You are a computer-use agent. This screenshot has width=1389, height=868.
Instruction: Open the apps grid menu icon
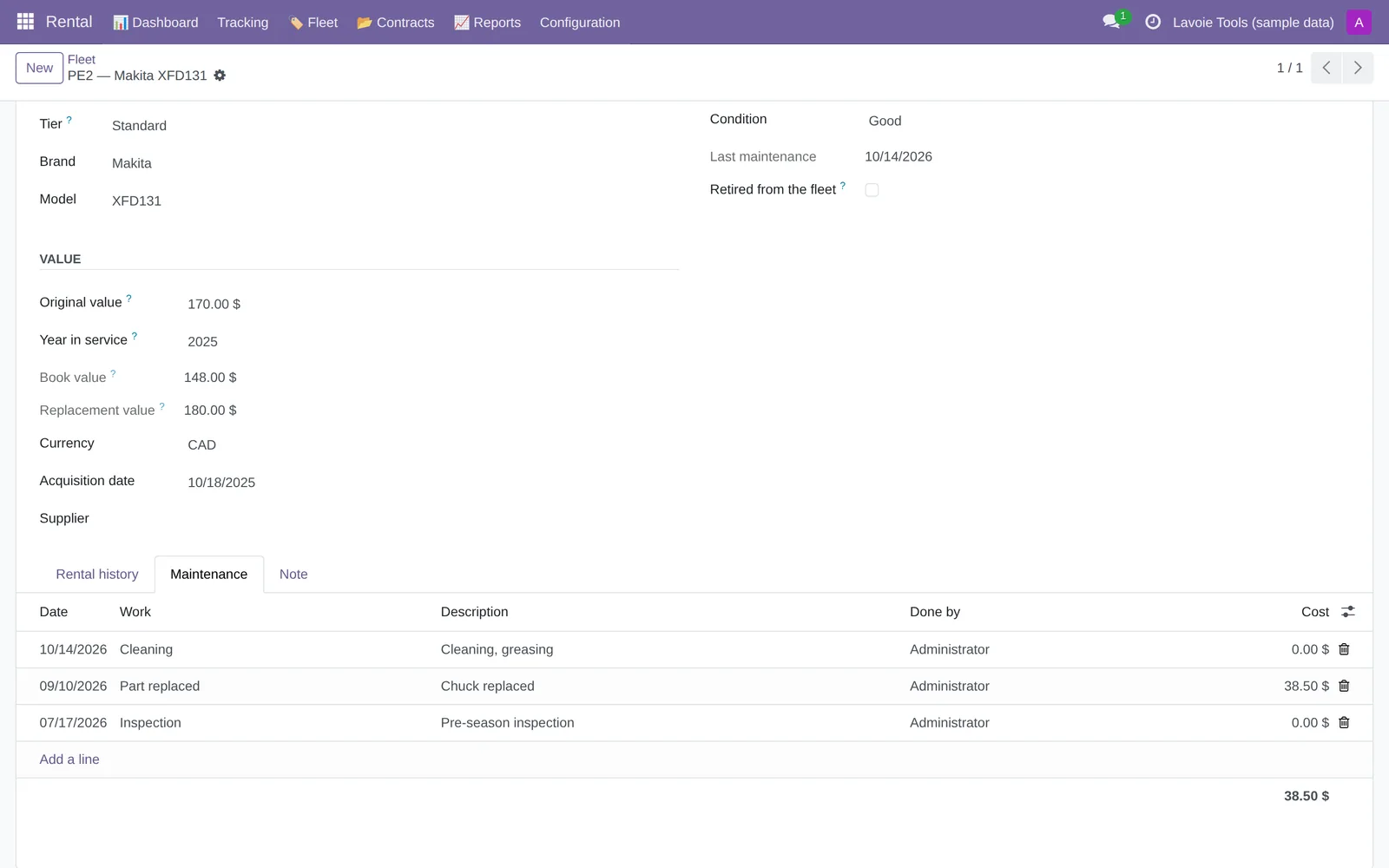point(25,22)
